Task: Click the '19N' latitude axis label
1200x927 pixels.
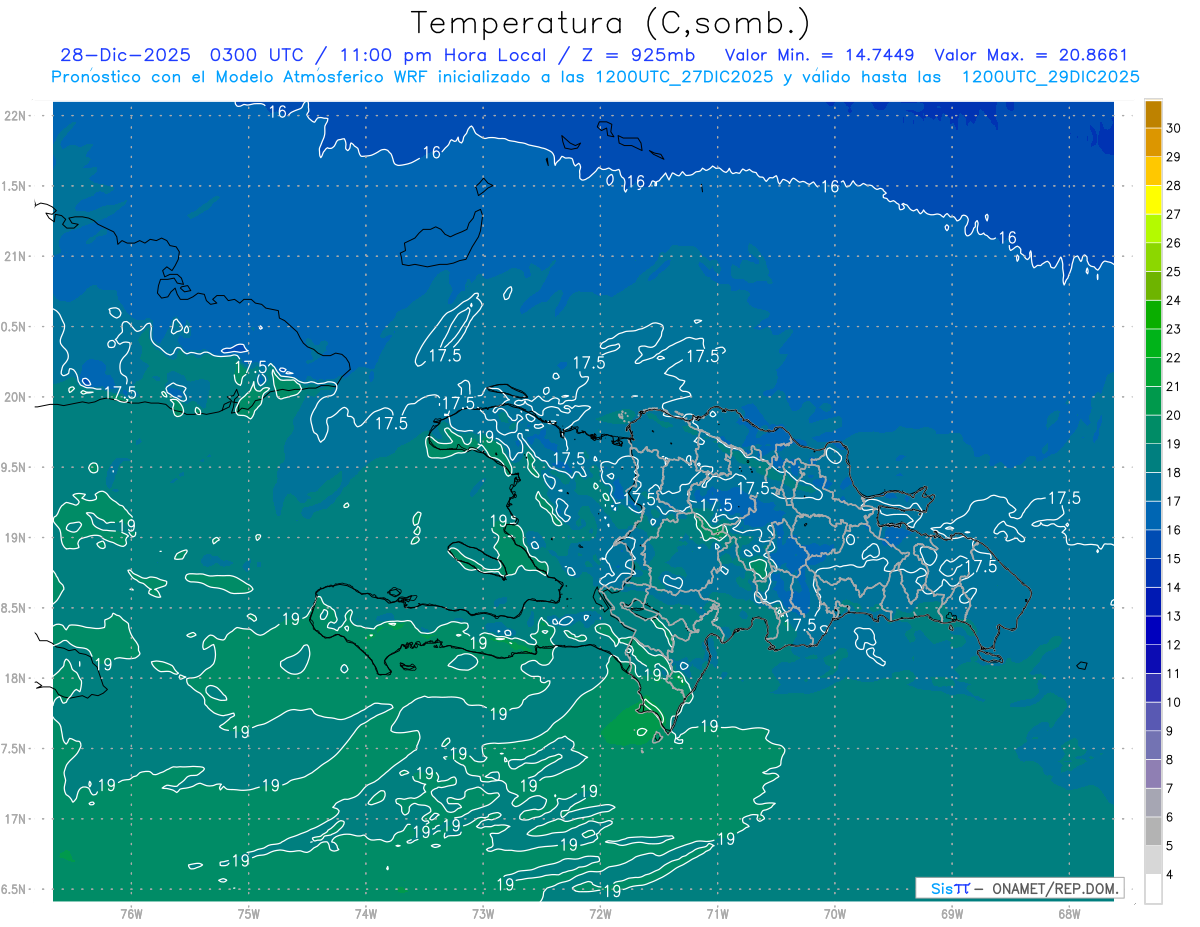Action: pos(15,538)
